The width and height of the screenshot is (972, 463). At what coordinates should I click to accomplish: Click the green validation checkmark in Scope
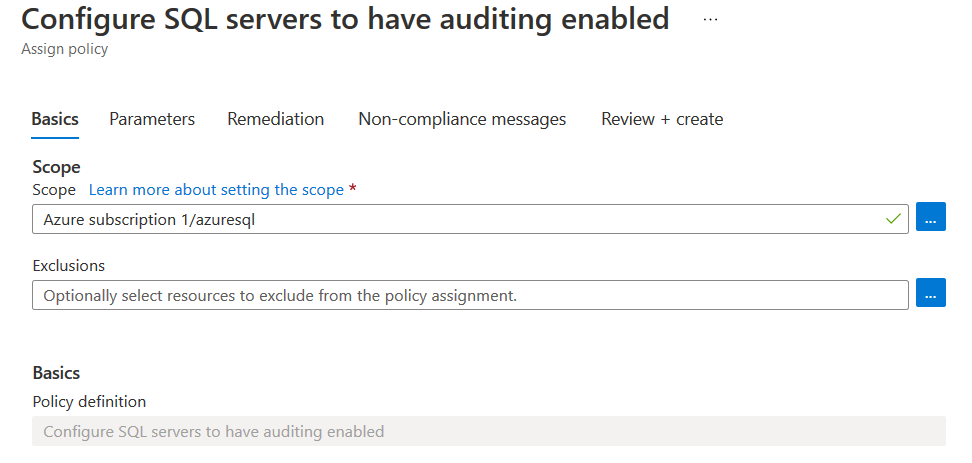pyautogui.click(x=893, y=218)
